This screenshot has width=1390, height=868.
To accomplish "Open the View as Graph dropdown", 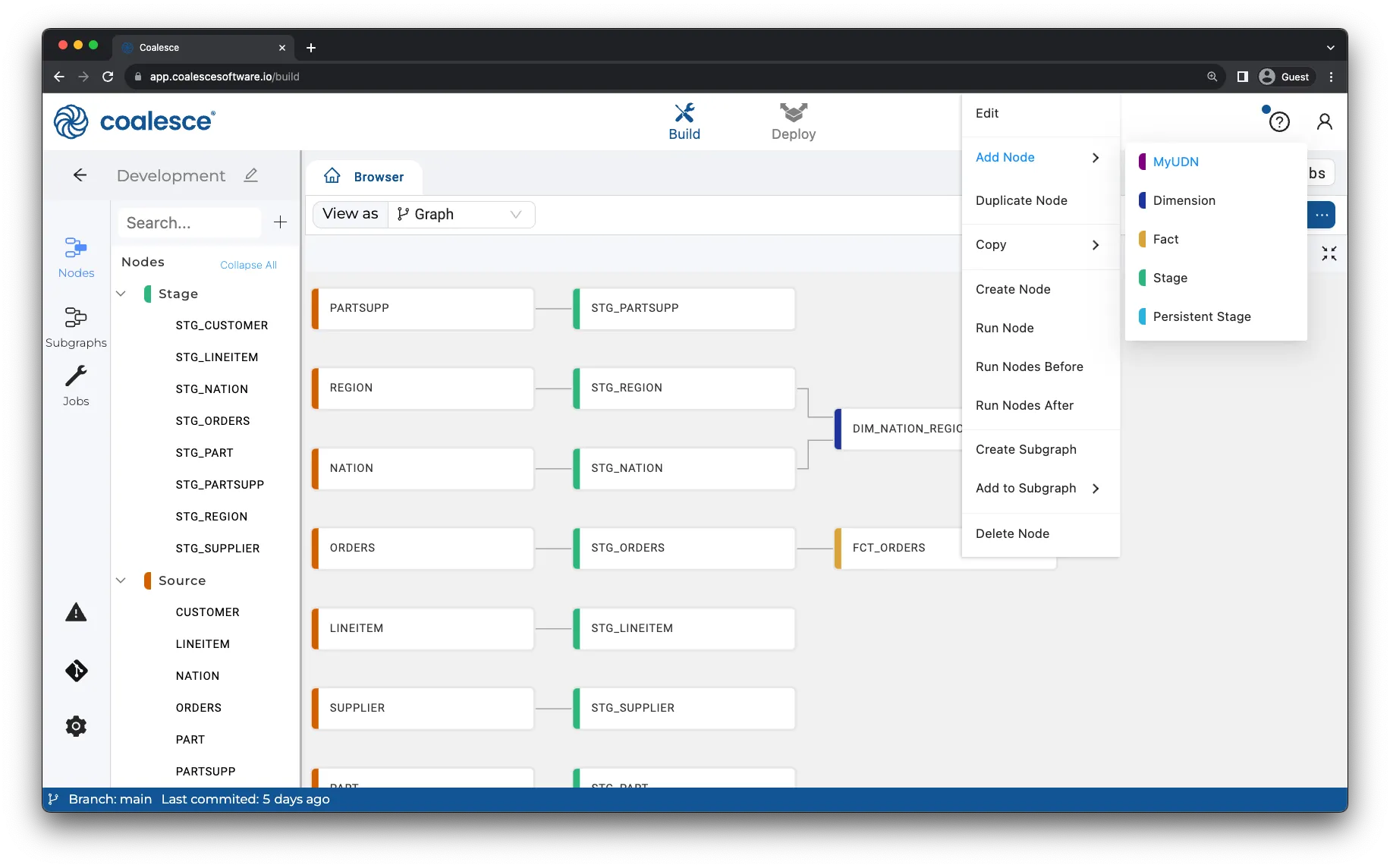I will [x=461, y=214].
